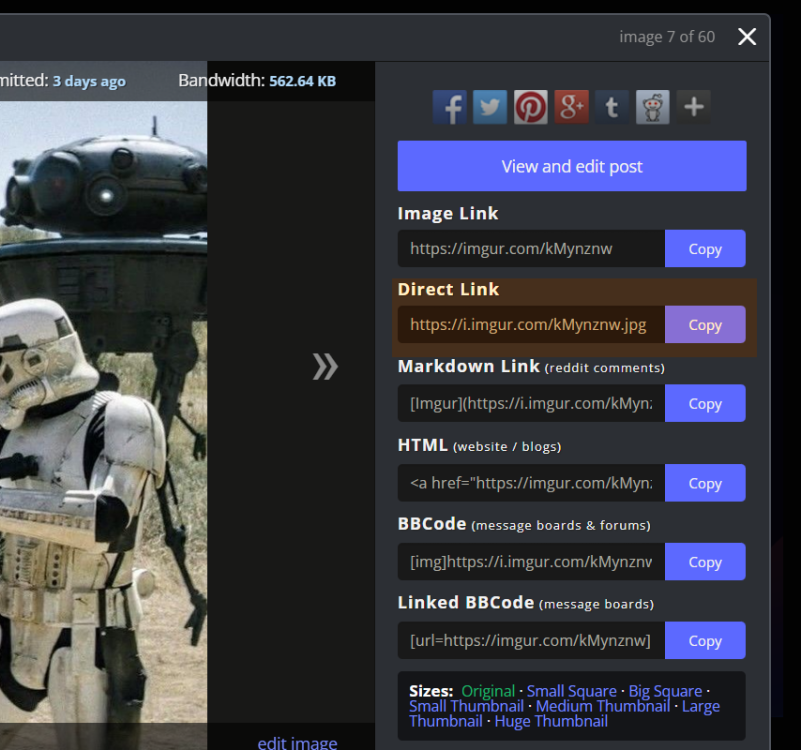The image size is (801, 750).
Task: Choose Huge Thumbnail size
Action: point(551,721)
